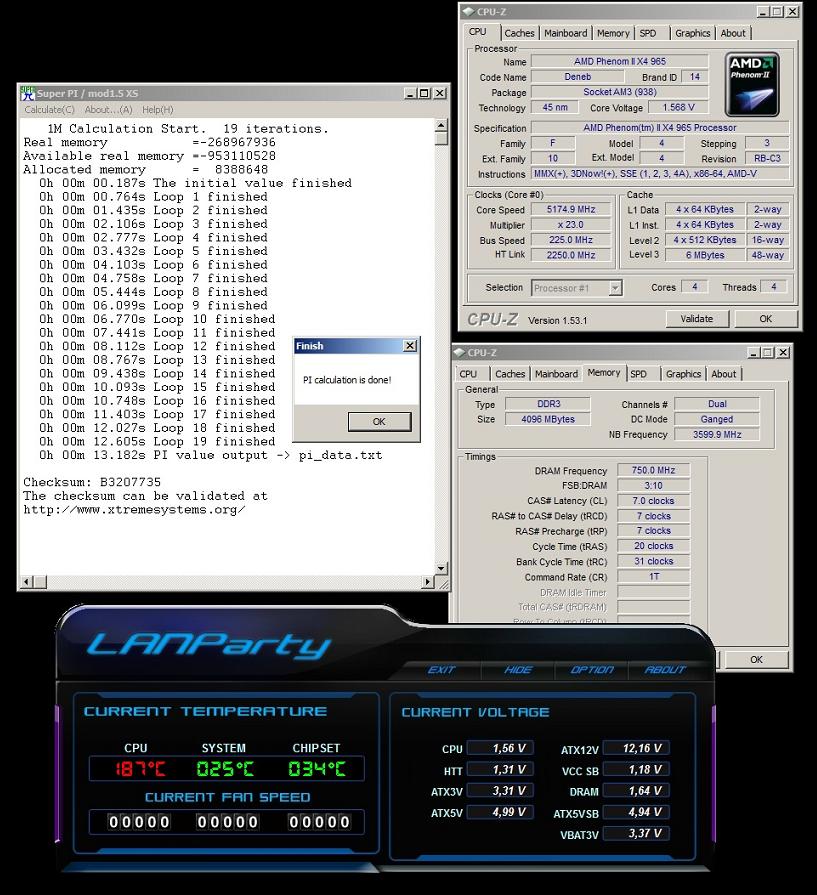Click the Super PI vertical scrollbar up arrow
The width and height of the screenshot is (817, 895).
pos(441,126)
